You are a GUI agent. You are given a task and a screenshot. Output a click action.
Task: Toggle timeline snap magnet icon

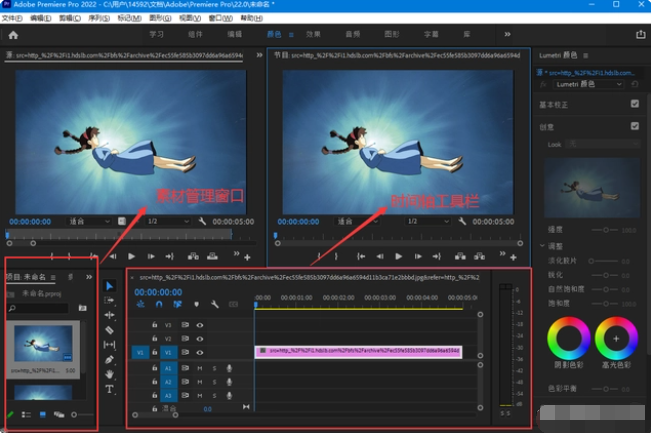pos(159,304)
